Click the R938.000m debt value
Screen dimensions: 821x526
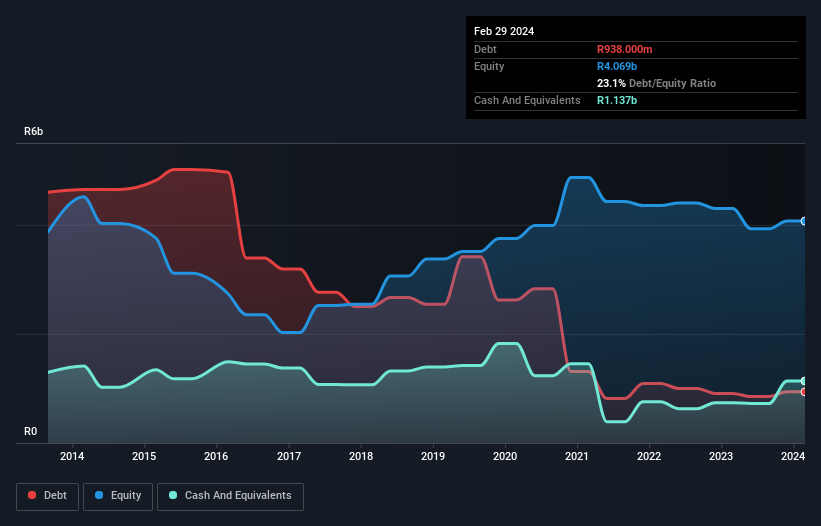pyautogui.click(x=625, y=49)
